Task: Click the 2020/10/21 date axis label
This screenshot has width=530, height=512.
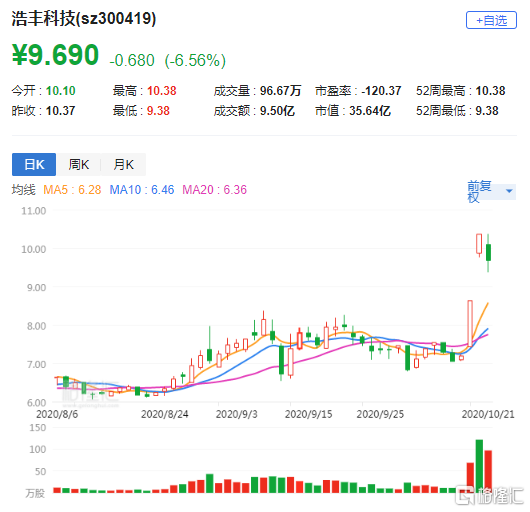Action: click(x=488, y=414)
